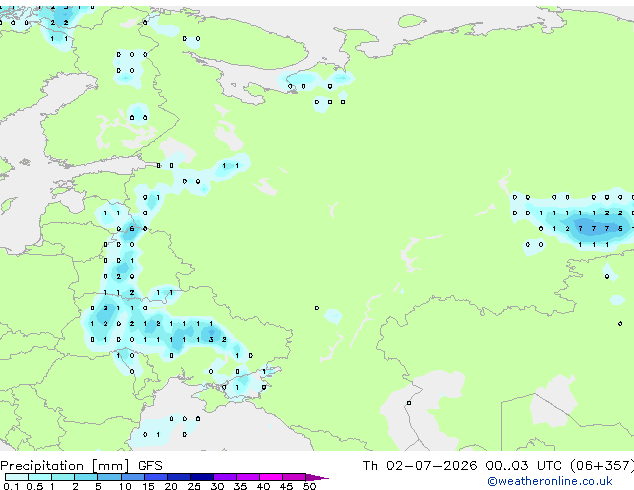Click the 0.1–0.5 mm legend color box
The image size is (634, 490).
pos(17,477)
